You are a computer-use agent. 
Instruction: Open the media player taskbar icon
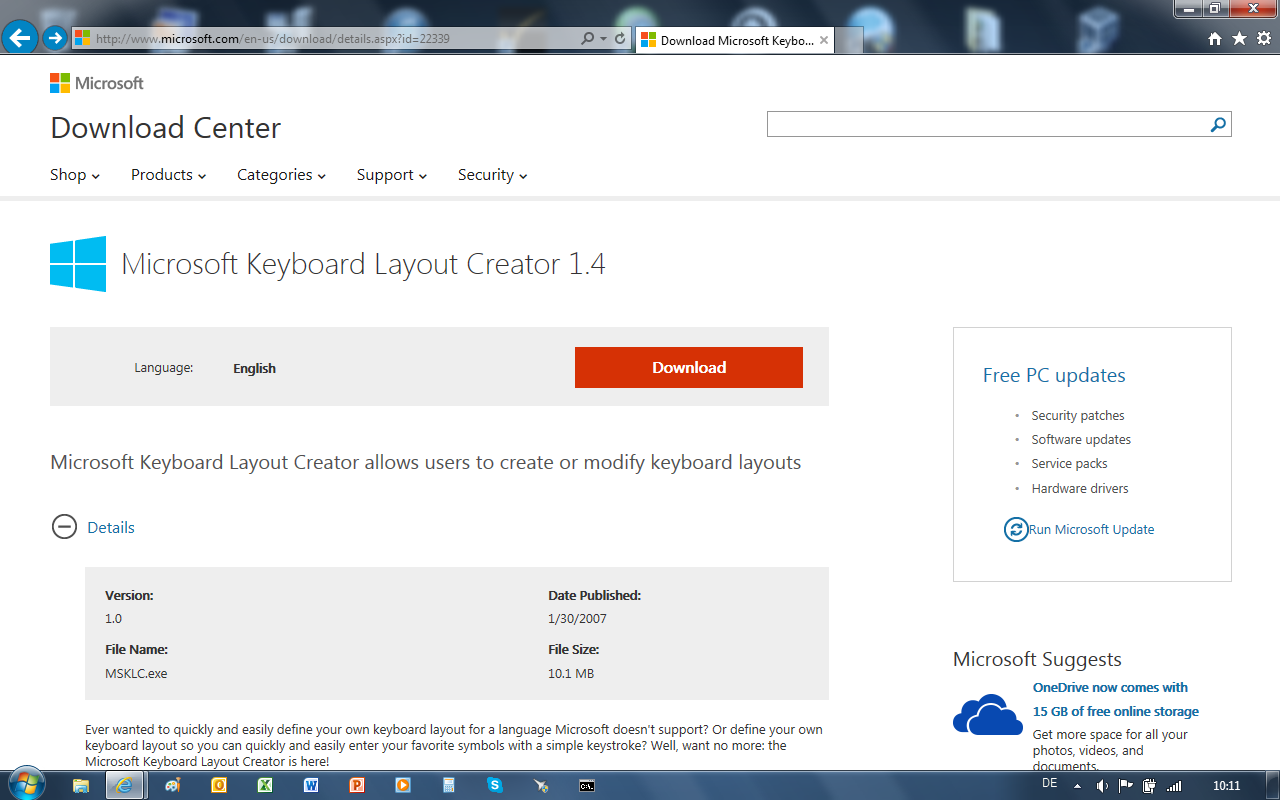click(403, 785)
